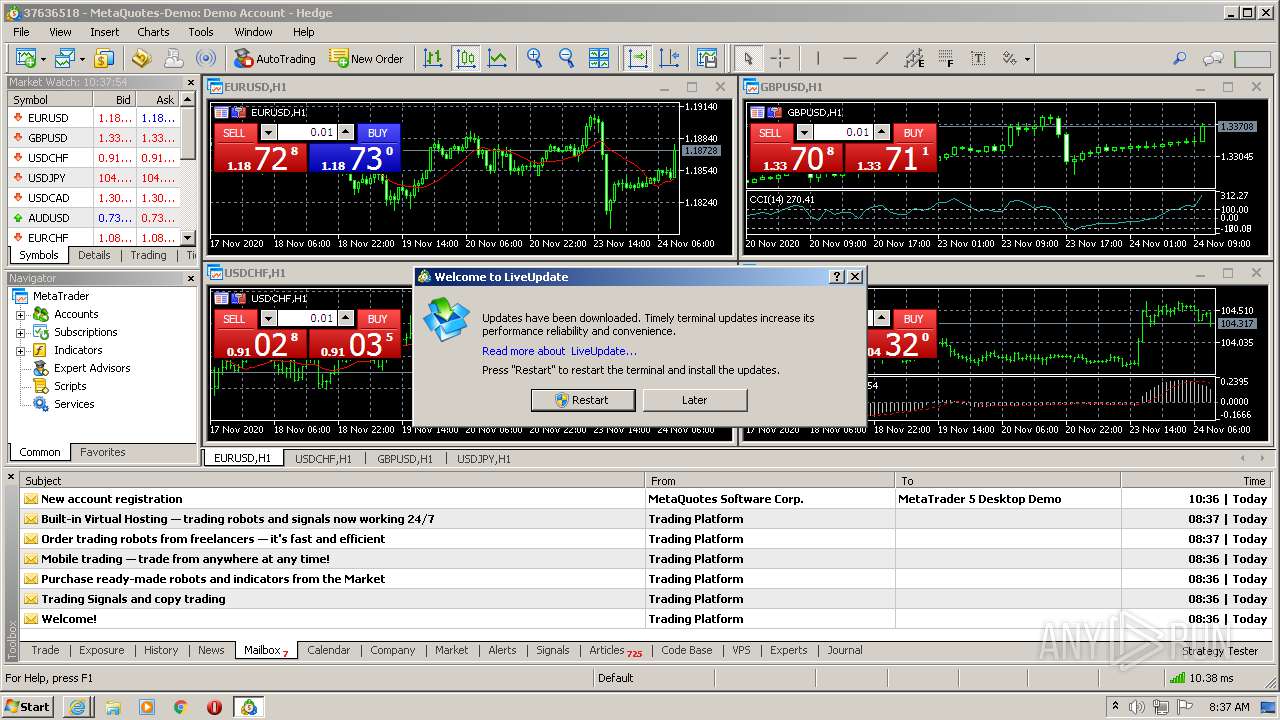Expand the Accounts tree node

pos(20,314)
